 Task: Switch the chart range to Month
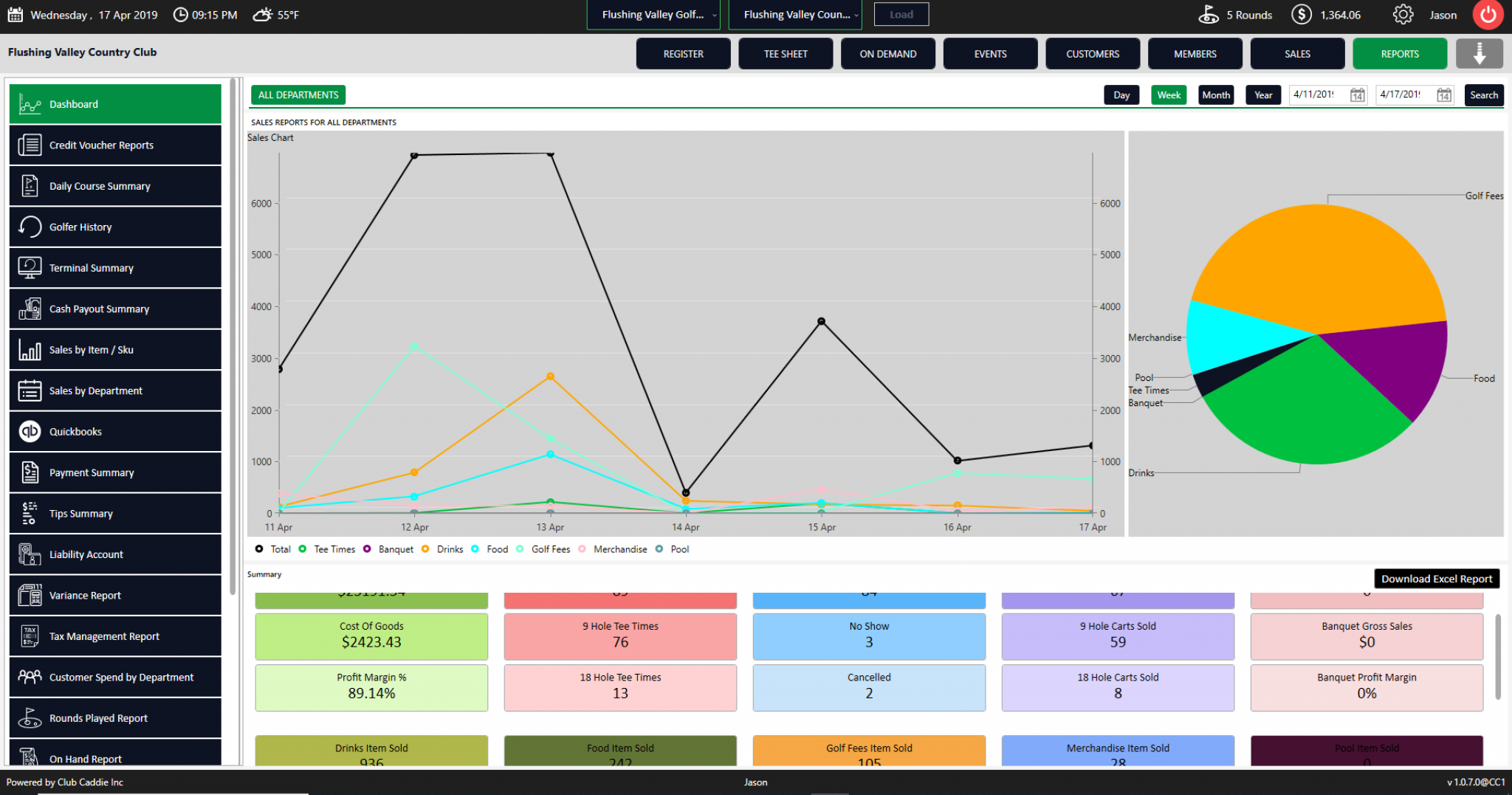point(1215,94)
